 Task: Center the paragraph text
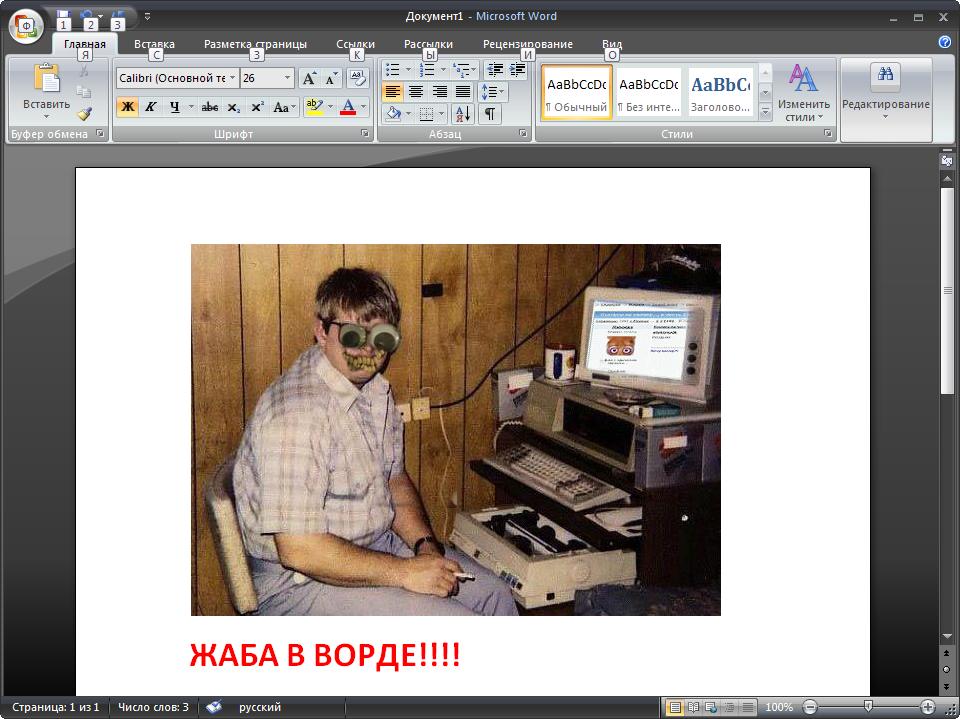pyautogui.click(x=416, y=92)
